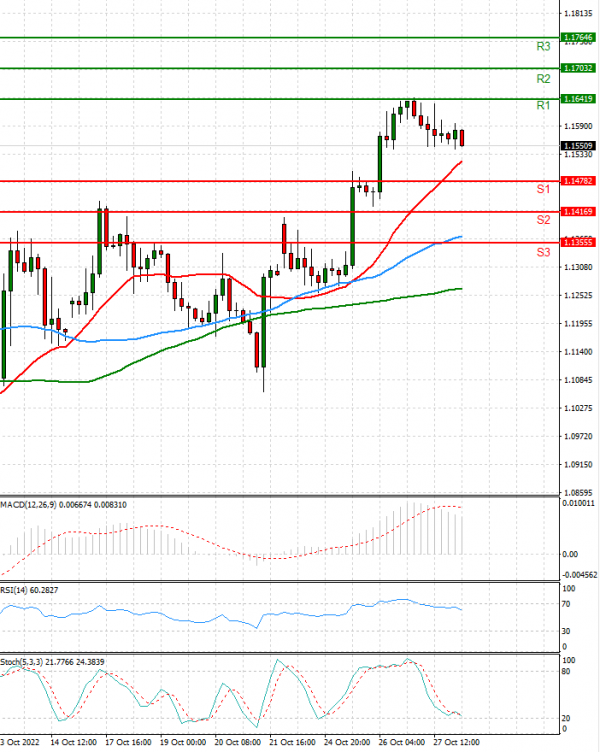Click the 24 Oct 20:00 time label
Image resolution: width=600 pixels, height=752 pixels.
347,742
